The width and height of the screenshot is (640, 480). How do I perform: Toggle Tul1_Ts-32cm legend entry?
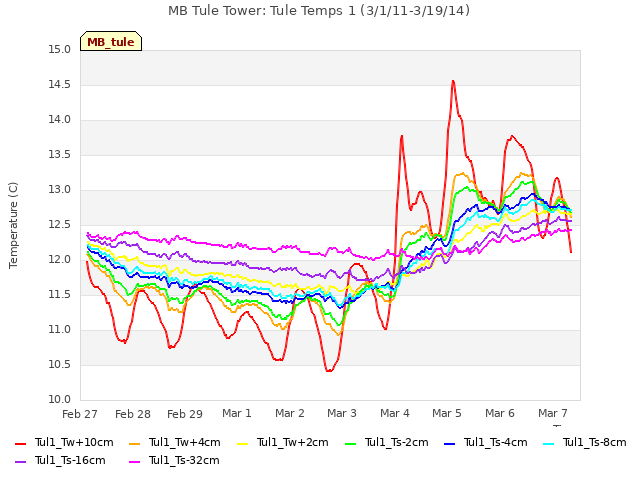[x=174, y=461]
